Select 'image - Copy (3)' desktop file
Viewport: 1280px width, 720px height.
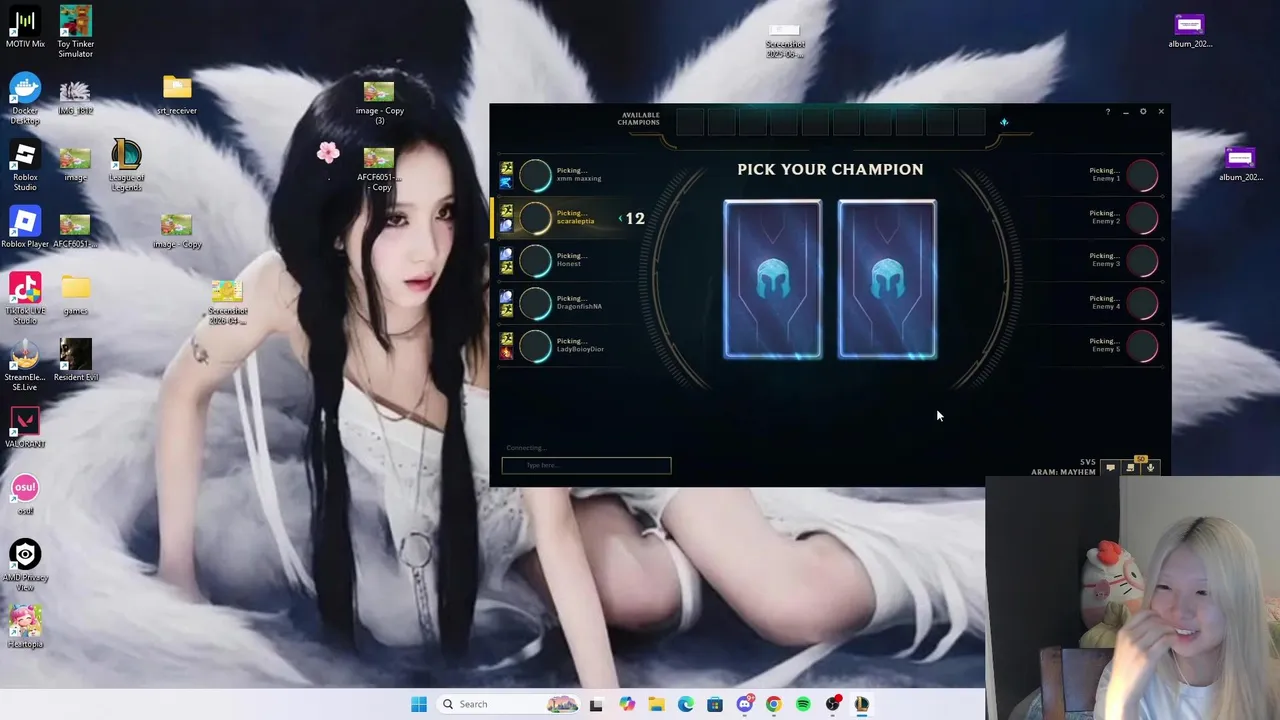pos(379,104)
